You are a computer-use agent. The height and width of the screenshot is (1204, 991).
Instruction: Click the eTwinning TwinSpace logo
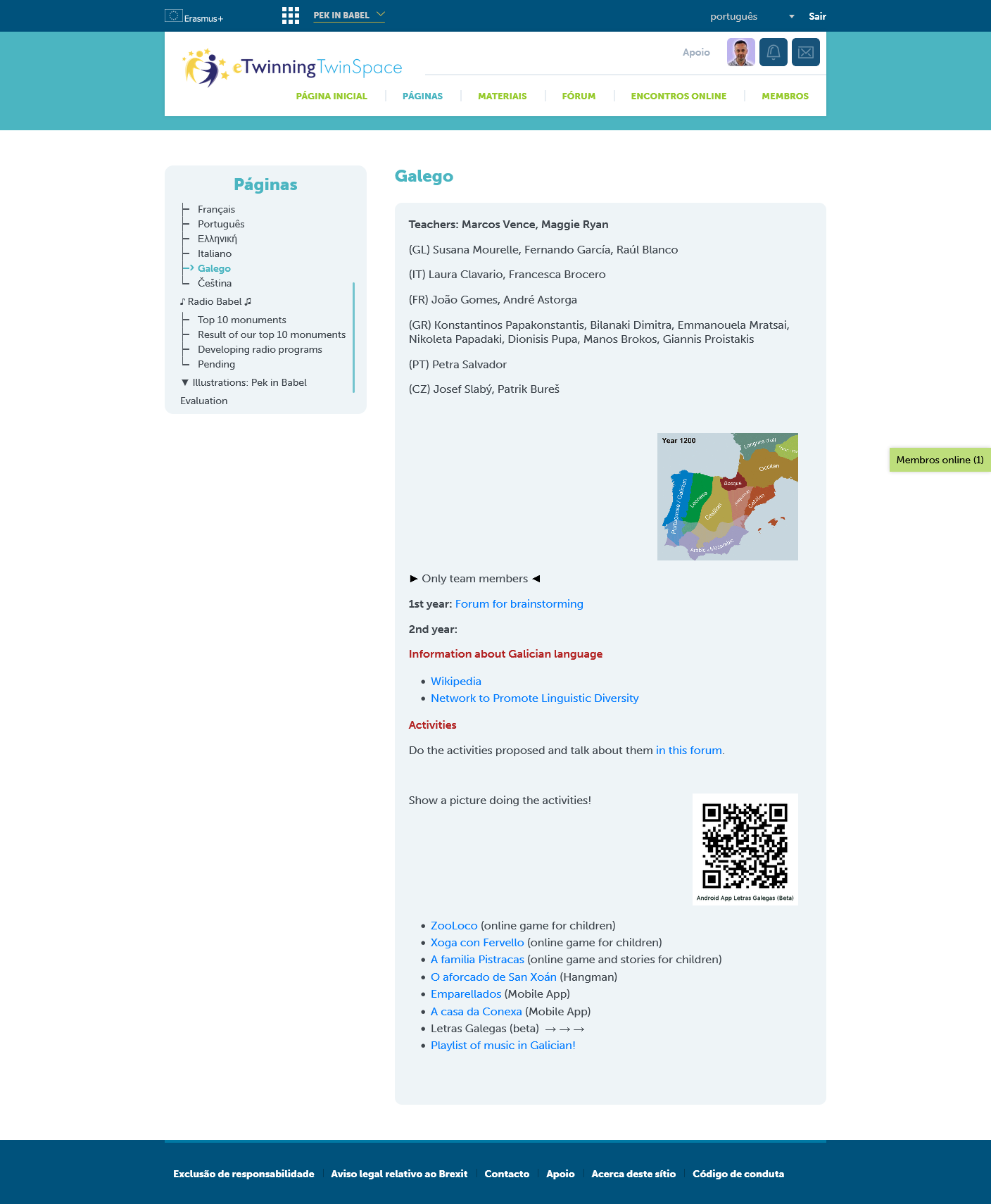[x=292, y=68]
